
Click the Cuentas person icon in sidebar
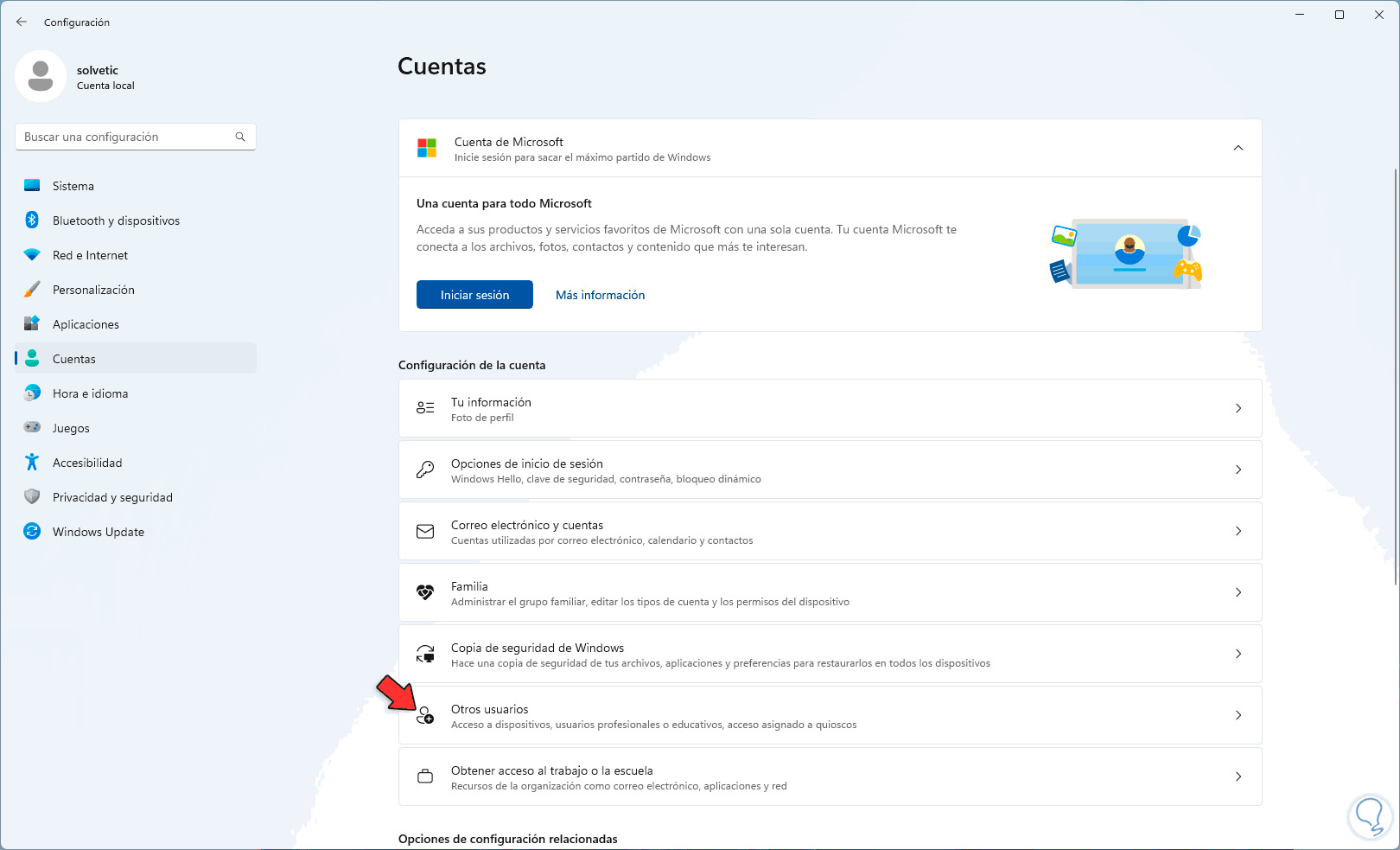[x=32, y=359]
